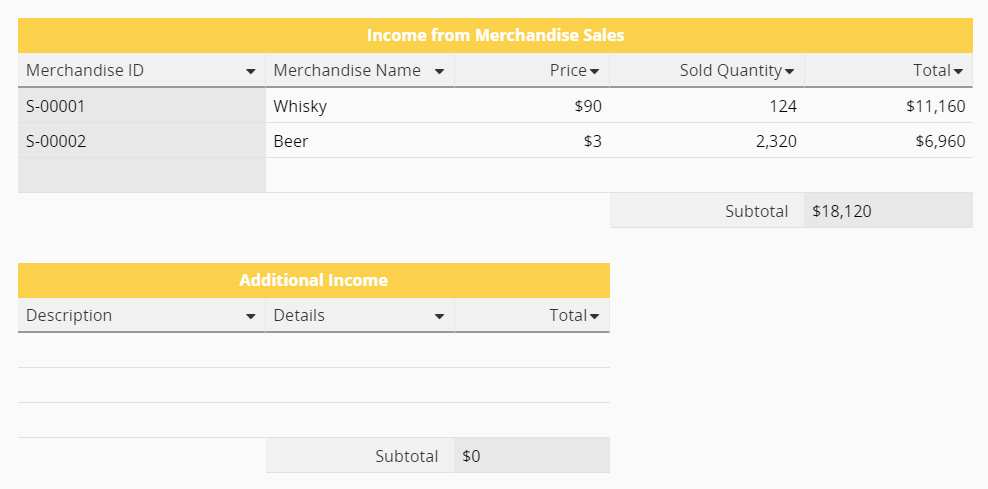Click the $11,160 total cell
The height and width of the screenshot is (489, 988).
coord(888,106)
